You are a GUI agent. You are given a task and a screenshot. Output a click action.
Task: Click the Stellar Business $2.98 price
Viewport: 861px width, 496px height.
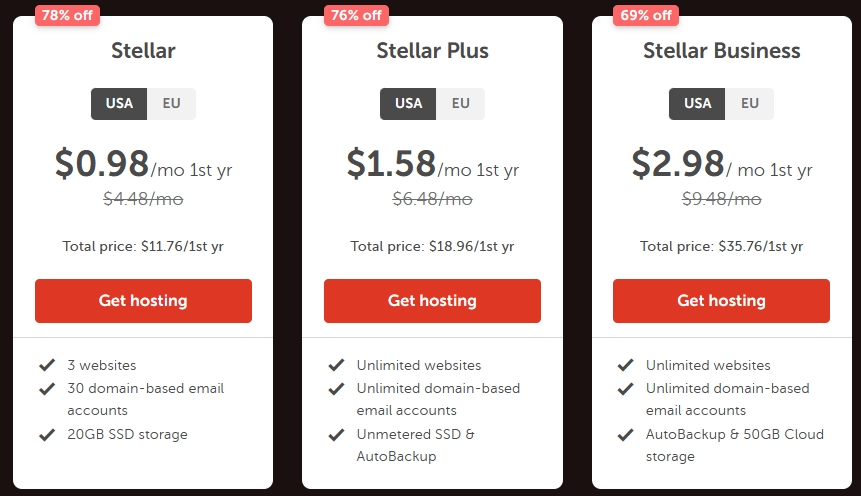coord(678,163)
